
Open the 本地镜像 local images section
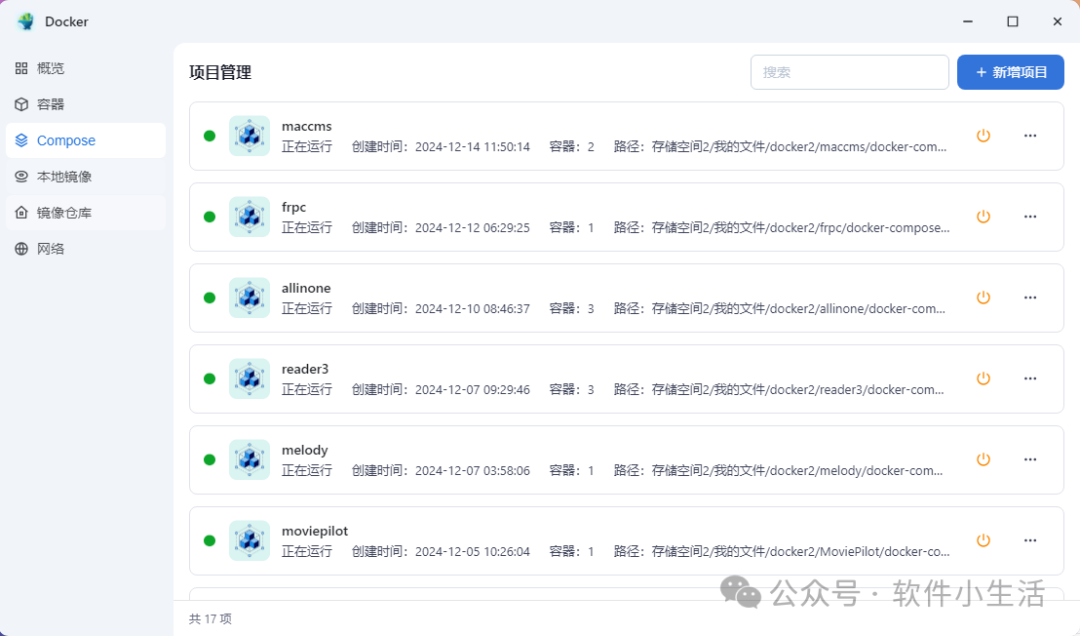tap(85, 176)
